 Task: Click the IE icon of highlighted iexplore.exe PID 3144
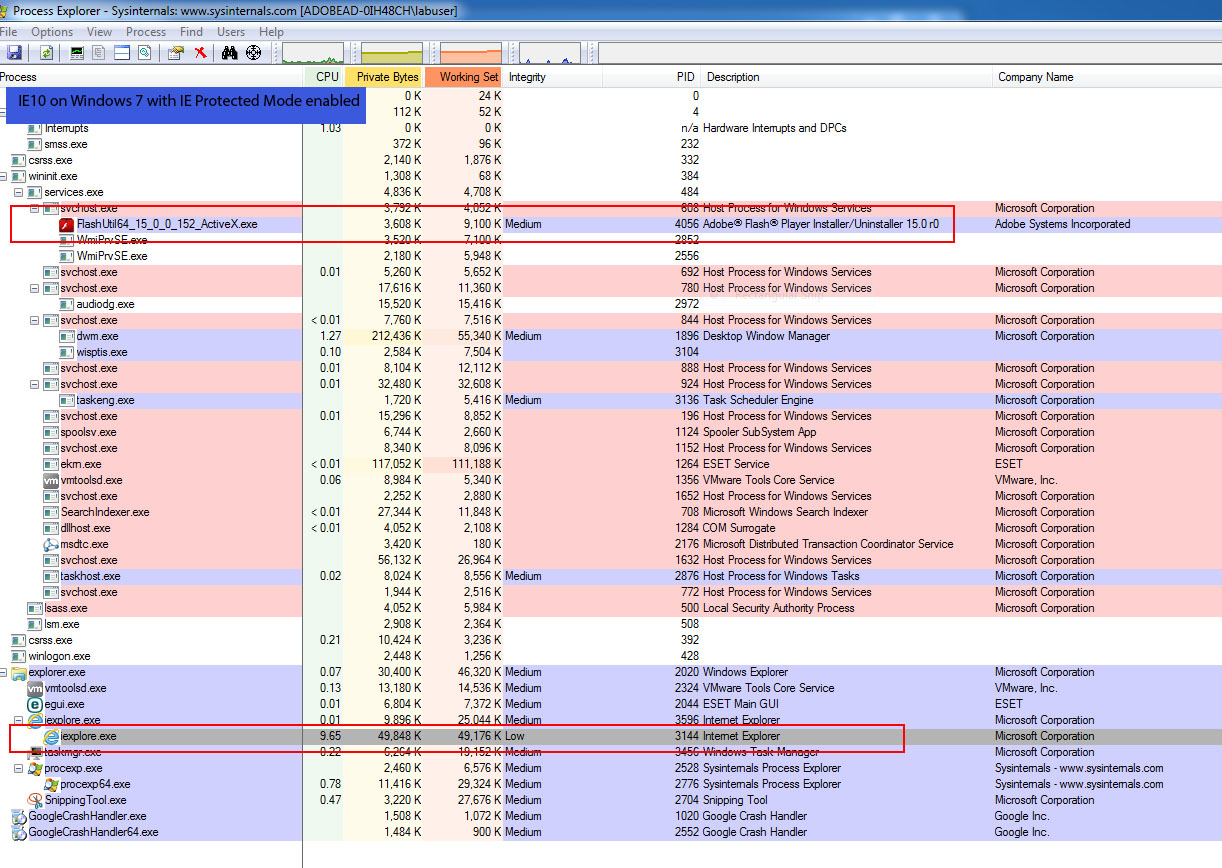tap(52, 736)
